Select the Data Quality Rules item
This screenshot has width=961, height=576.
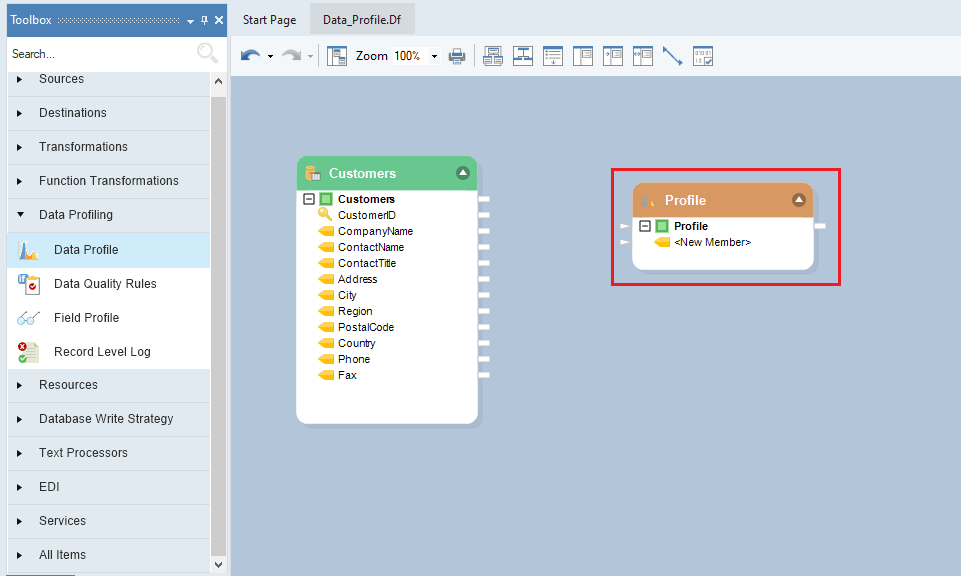(x=105, y=284)
